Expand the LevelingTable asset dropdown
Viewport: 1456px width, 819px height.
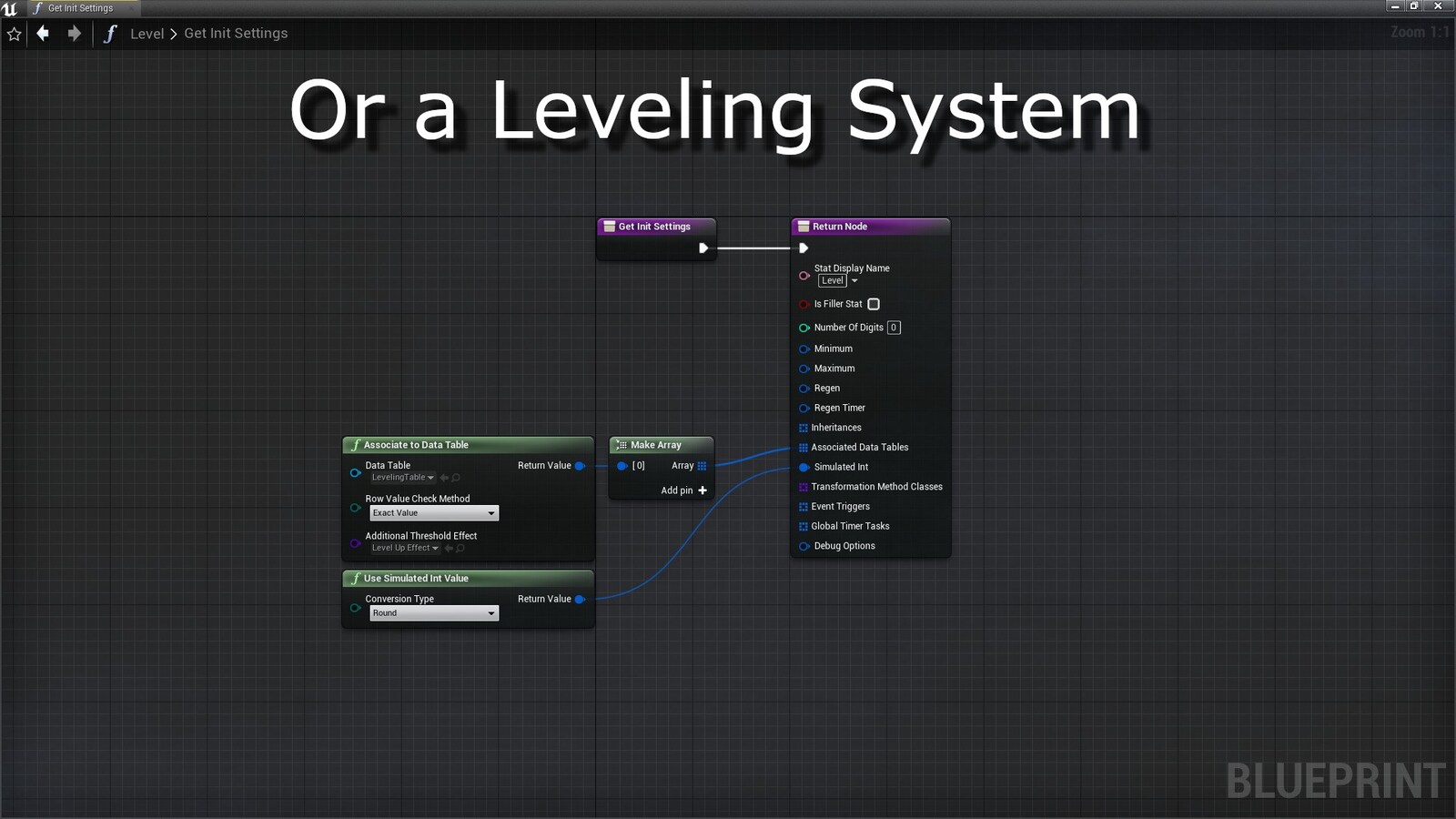pos(403,478)
